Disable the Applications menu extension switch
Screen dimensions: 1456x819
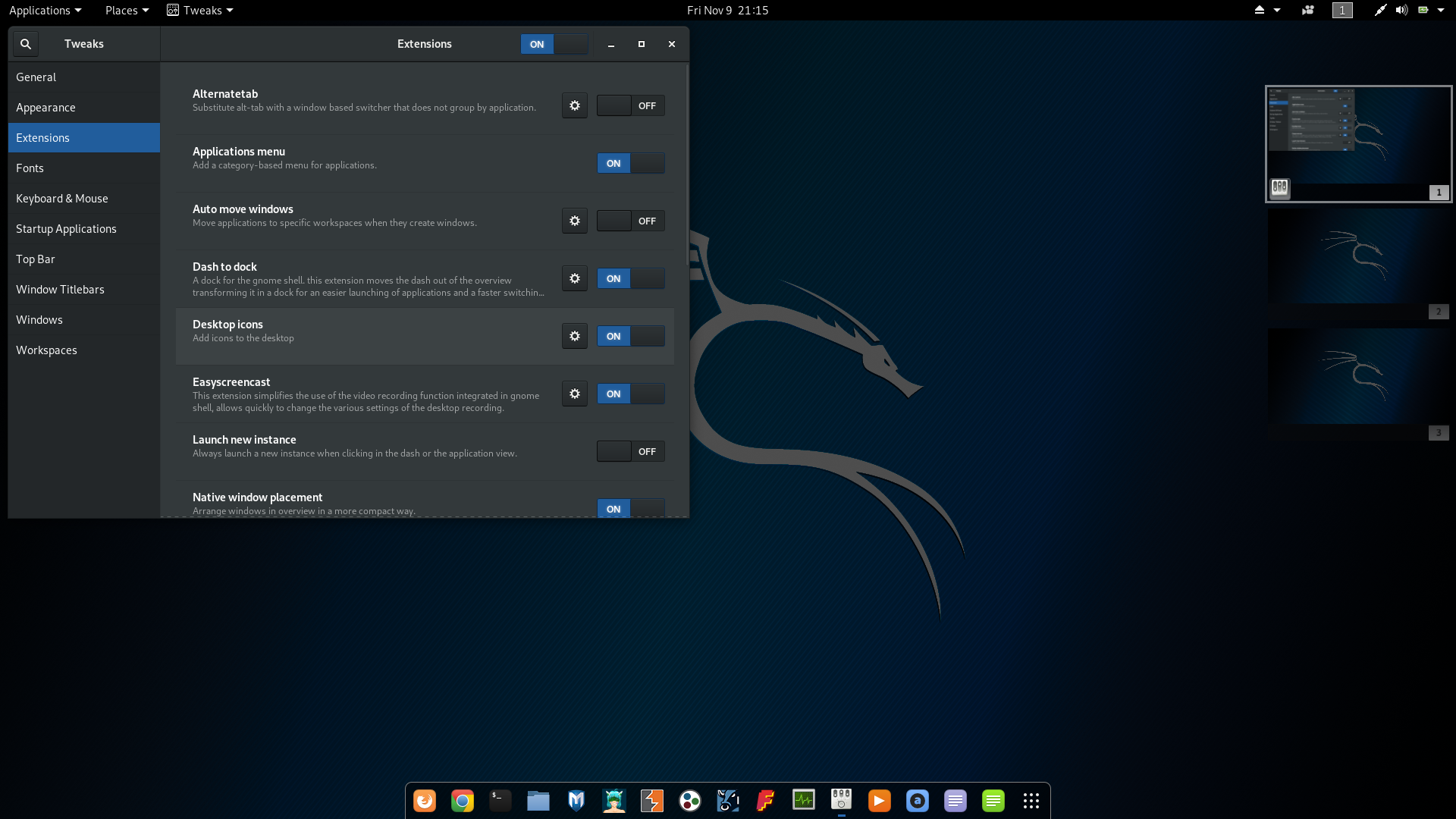pos(631,163)
